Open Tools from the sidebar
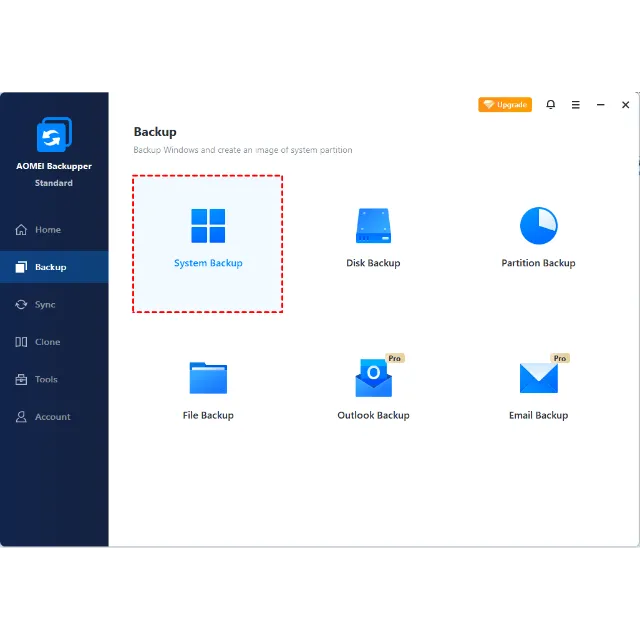This screenshot has height=640, width=640. (46, 380)
